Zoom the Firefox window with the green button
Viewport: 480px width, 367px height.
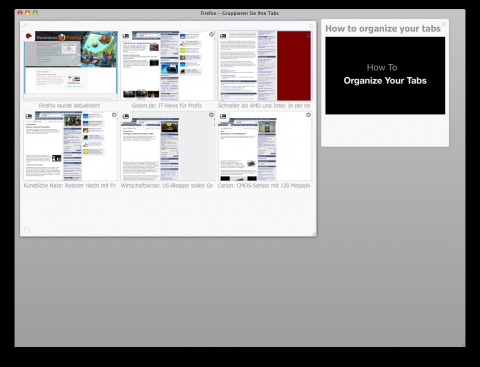[x=35, y=13]
